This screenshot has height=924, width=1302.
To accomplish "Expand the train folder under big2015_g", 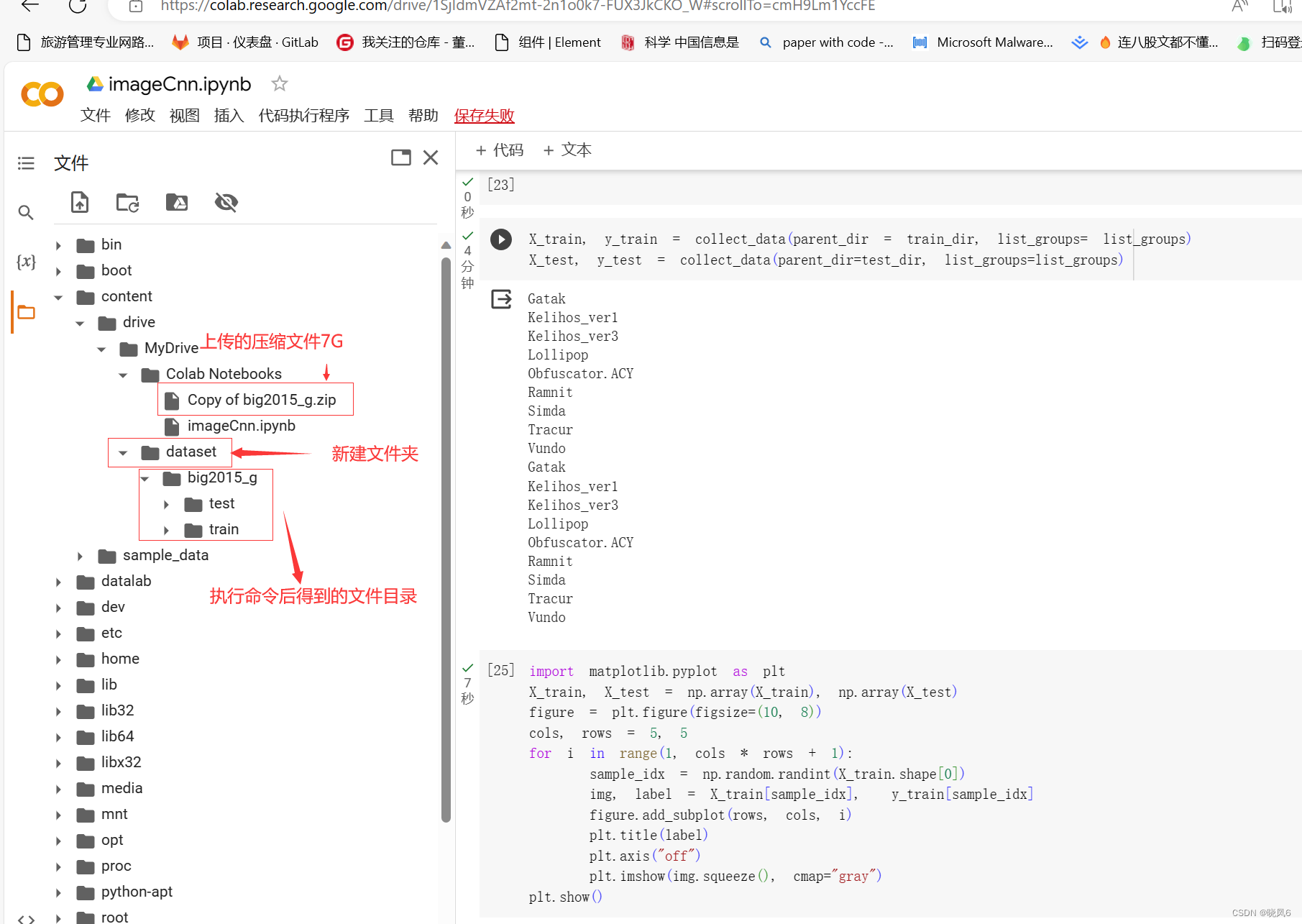I will tap(166, 529).
